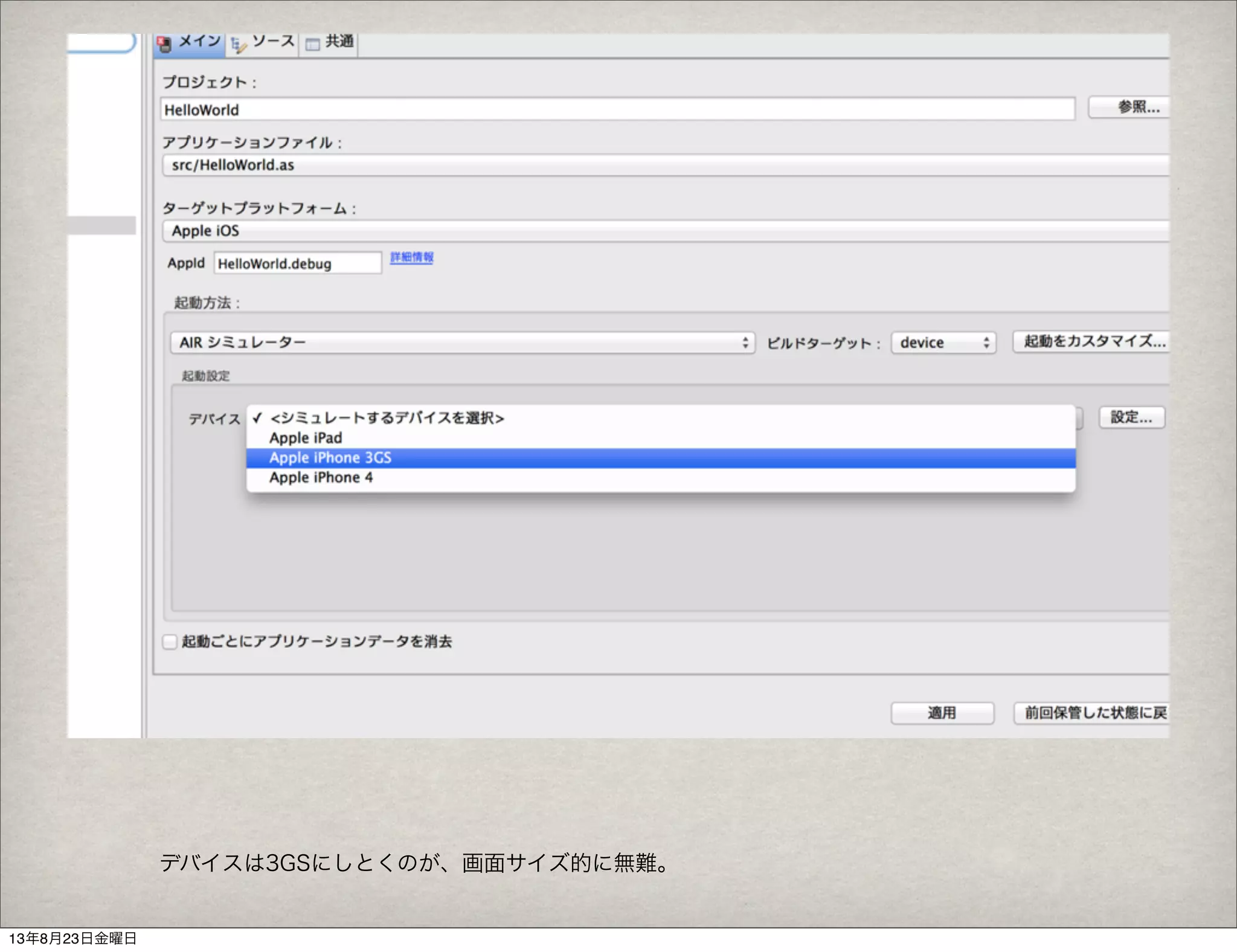Click the メイン tab icon
The width and height of the screenshot is (1237, 952).
pos(164,44)
